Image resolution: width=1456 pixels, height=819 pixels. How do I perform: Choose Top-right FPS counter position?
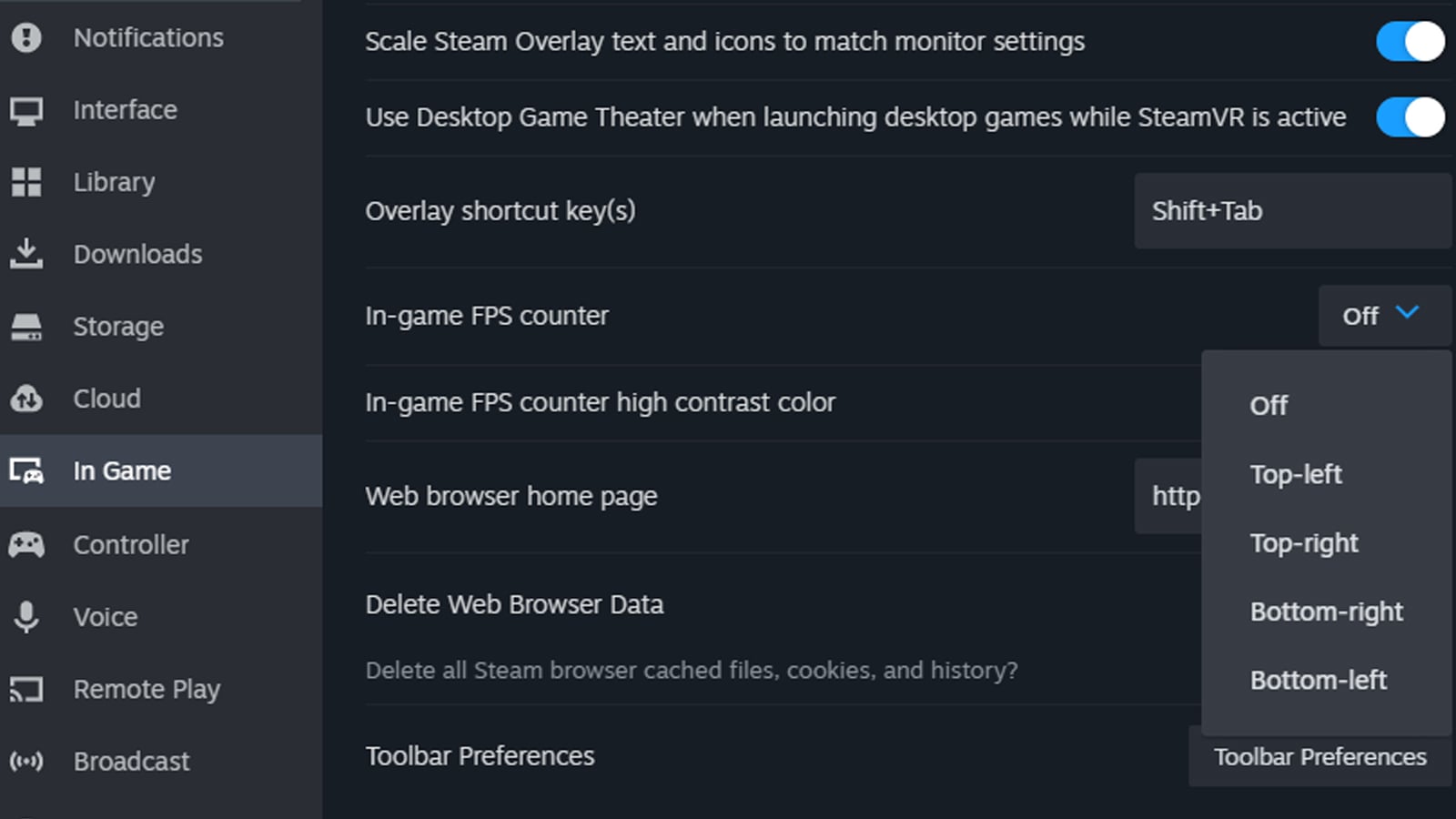click(1303, 542)
